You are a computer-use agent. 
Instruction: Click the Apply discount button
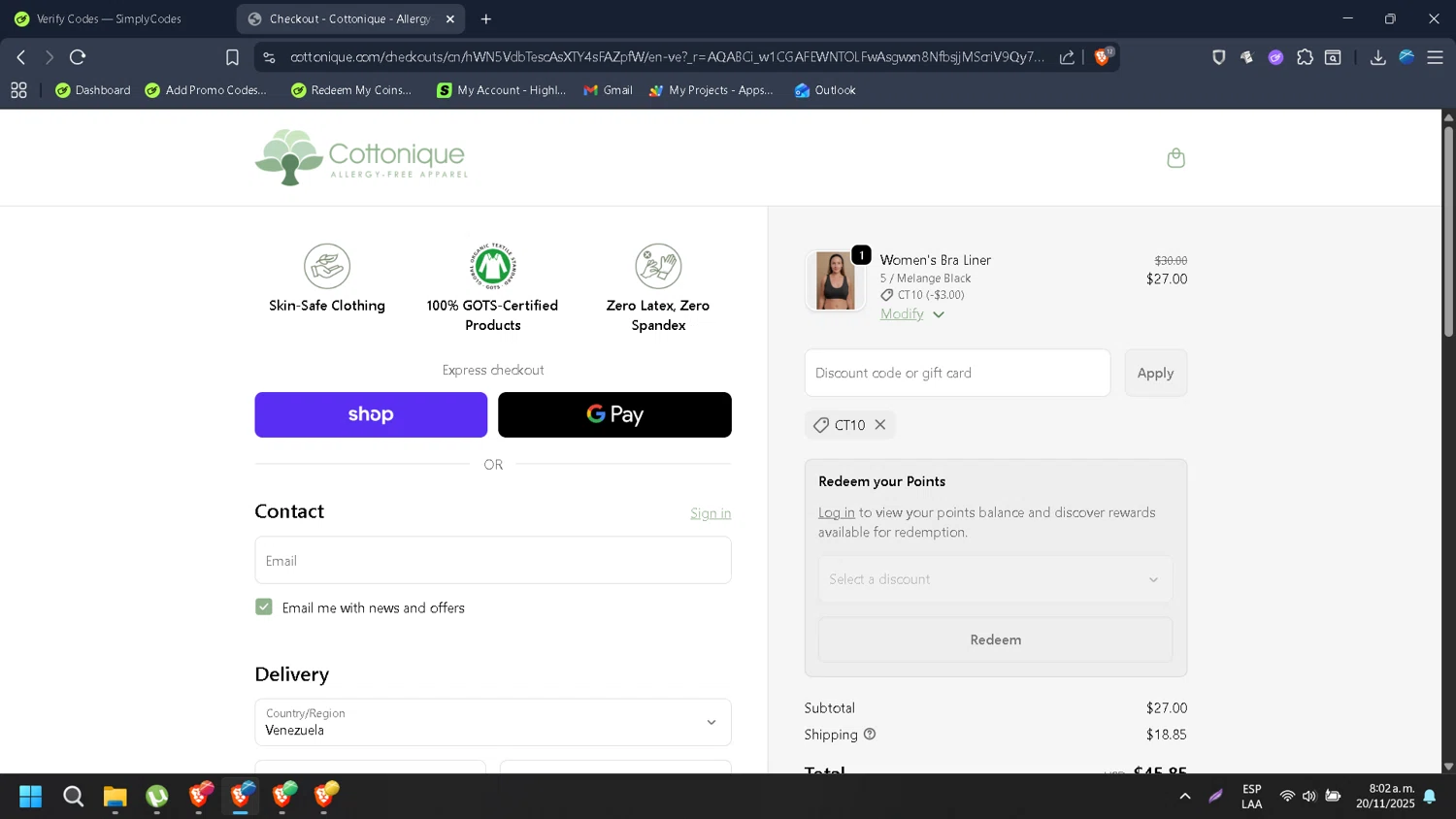click(x=1155, y=373)
